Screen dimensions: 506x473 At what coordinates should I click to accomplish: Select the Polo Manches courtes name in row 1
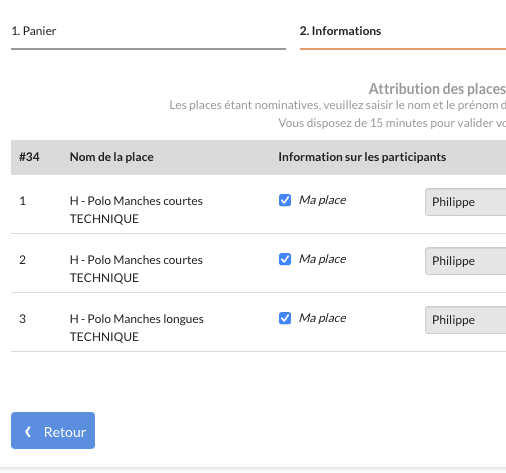coord(136,210)
